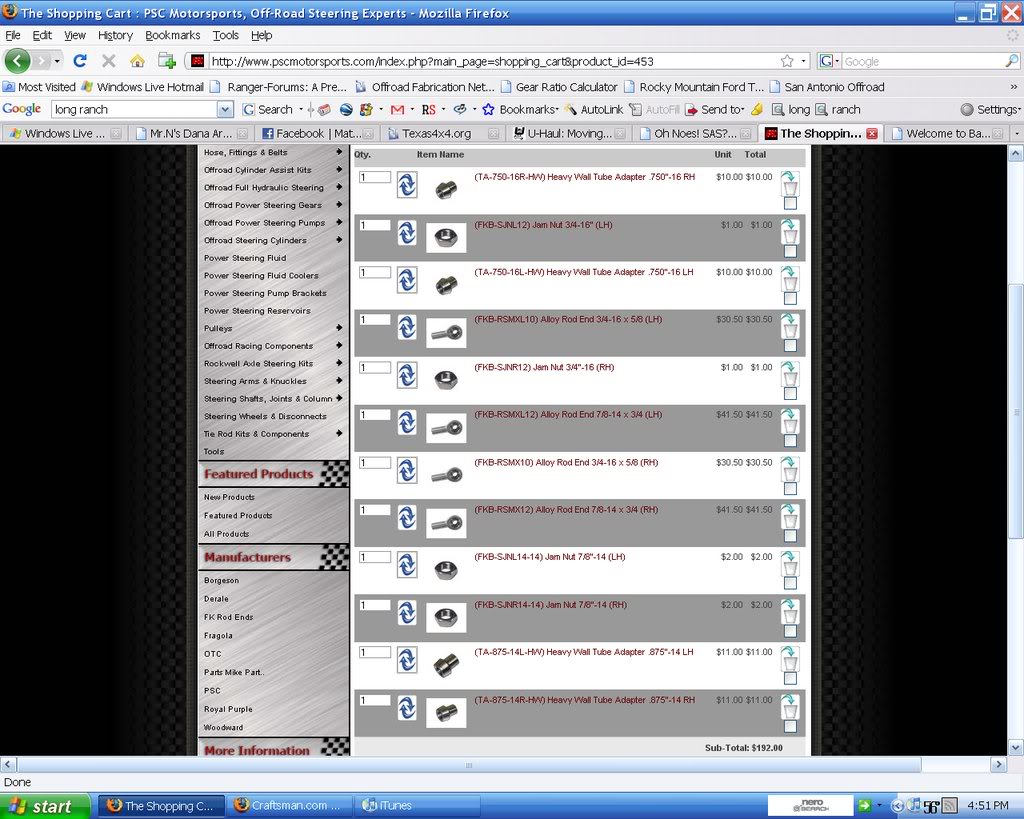Expand Offroad Power Steering Pumps submenu
Image resolution: width=1024 pixels, height=819 pixels.
click(x=339, y=222)
